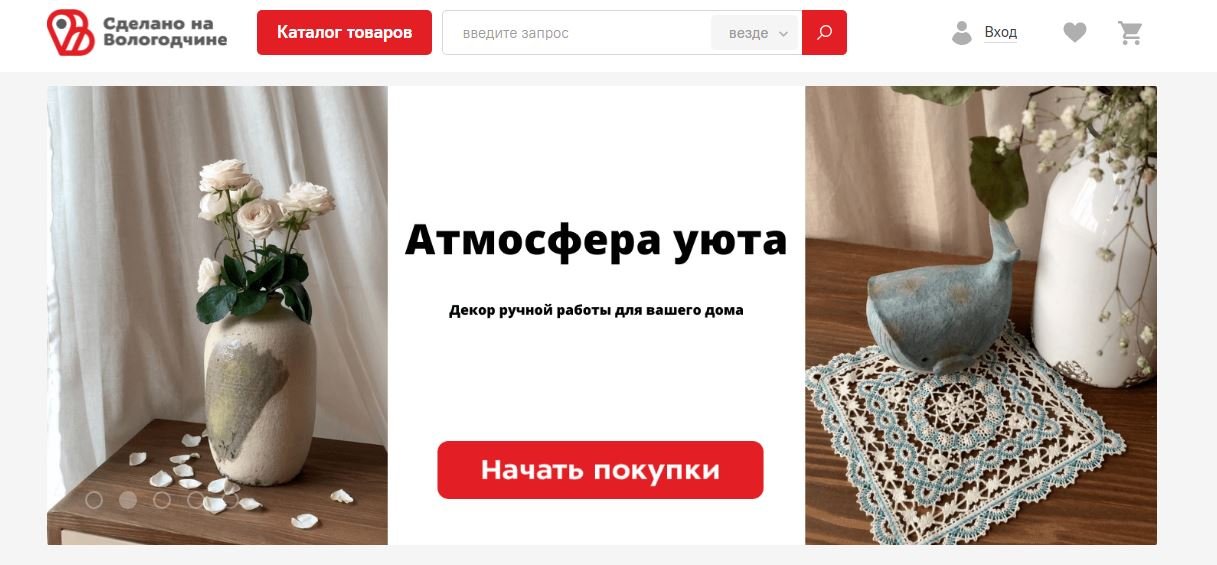1217x565 pixels.
Task: Expand the везде search scope dropdown
Action: point(755,33)
